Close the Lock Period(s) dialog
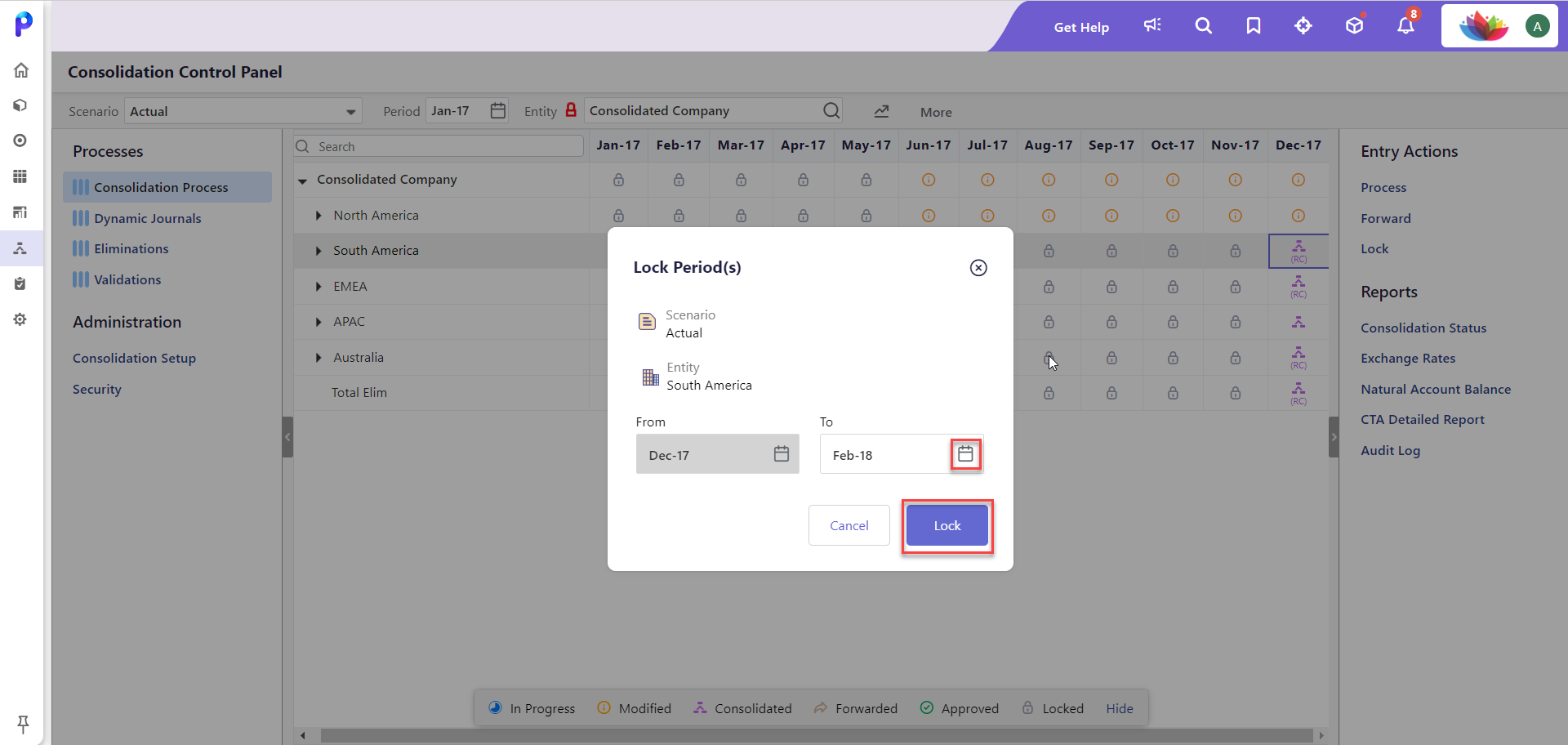Image resolution: width=1568 pixels, height=745 pixels. [x=978, y=268]
